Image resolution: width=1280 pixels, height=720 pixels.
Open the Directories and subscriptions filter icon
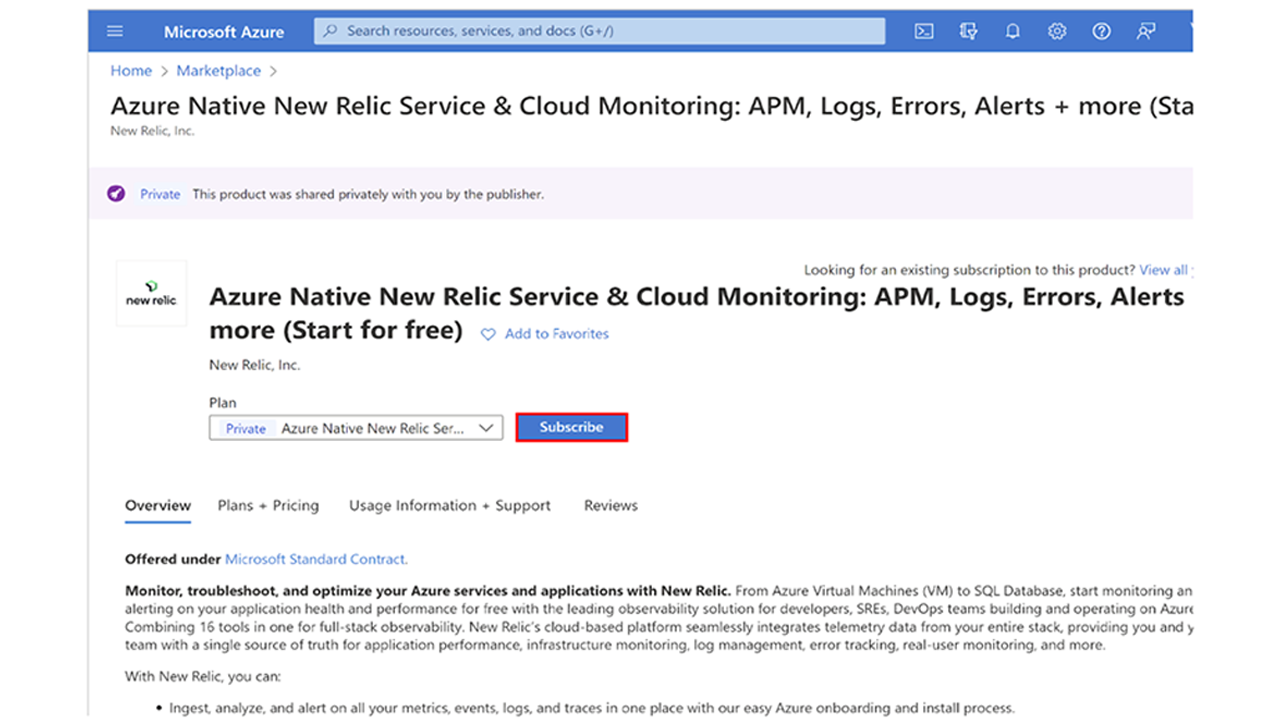pyautogui.click(x=968, y=31)
